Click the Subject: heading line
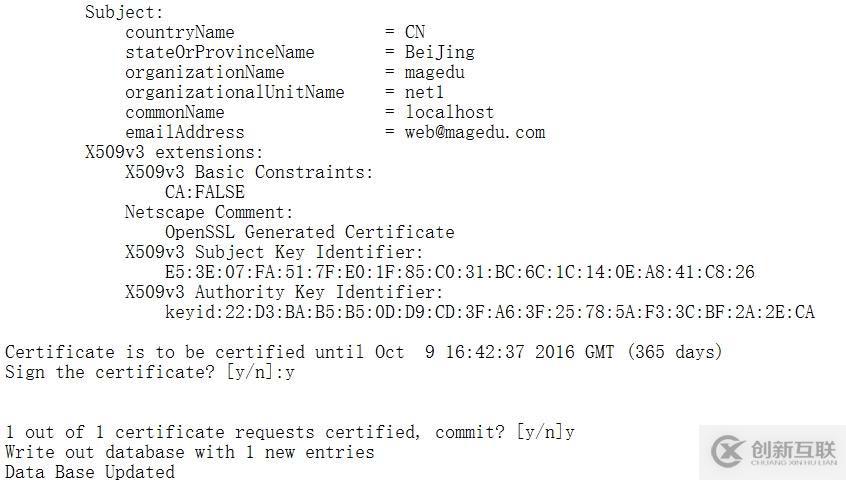Viewport: 846px width, 480px height. pos(124,12)
